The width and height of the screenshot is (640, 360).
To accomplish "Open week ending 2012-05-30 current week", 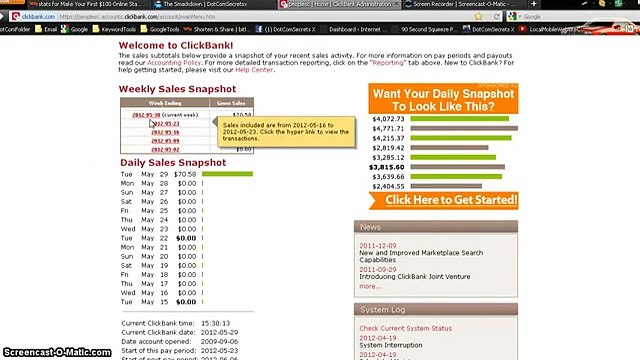I will tap(146, 115).
